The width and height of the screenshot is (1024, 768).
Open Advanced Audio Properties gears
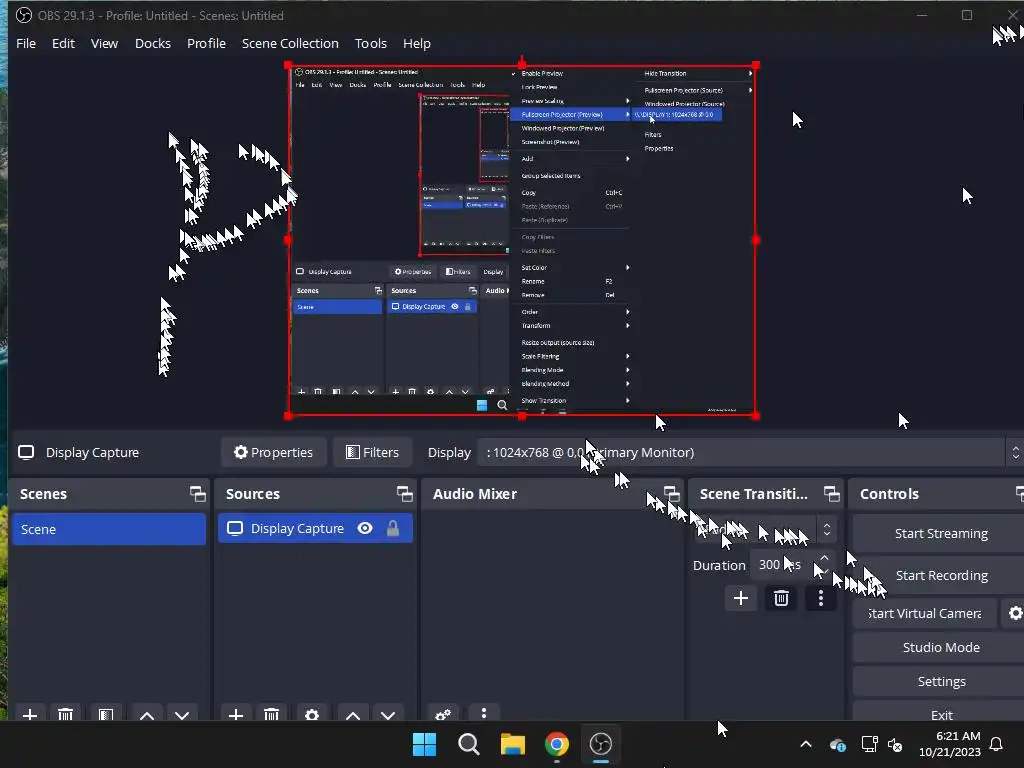[x=443, y=714]
